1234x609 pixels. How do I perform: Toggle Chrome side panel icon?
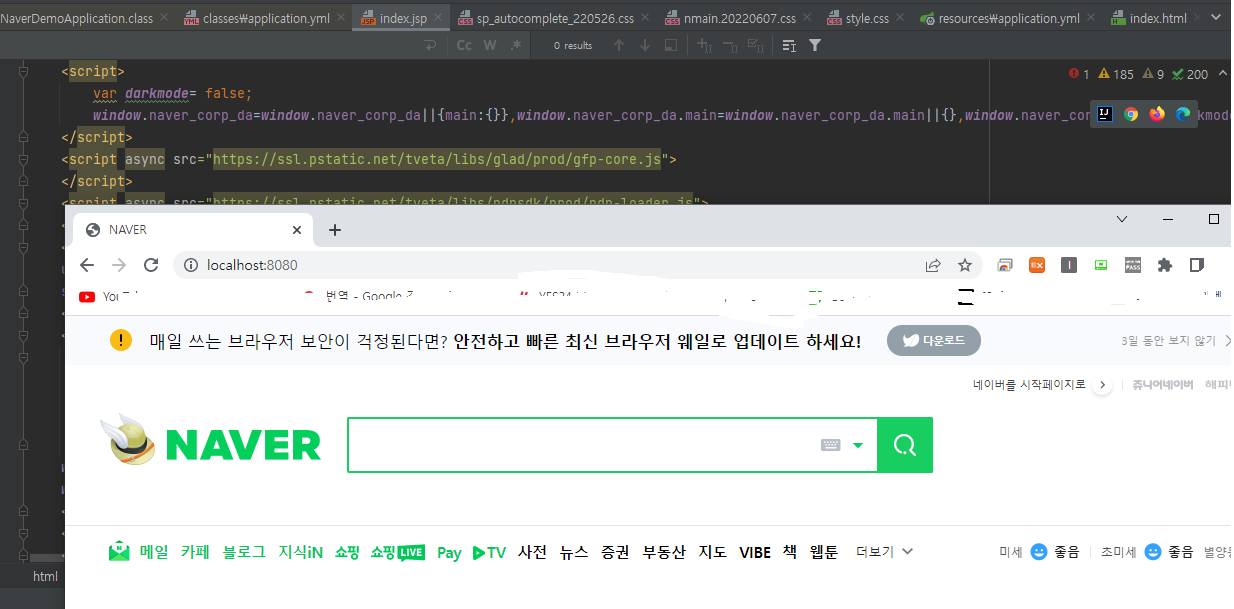[x=1196, y=265]
